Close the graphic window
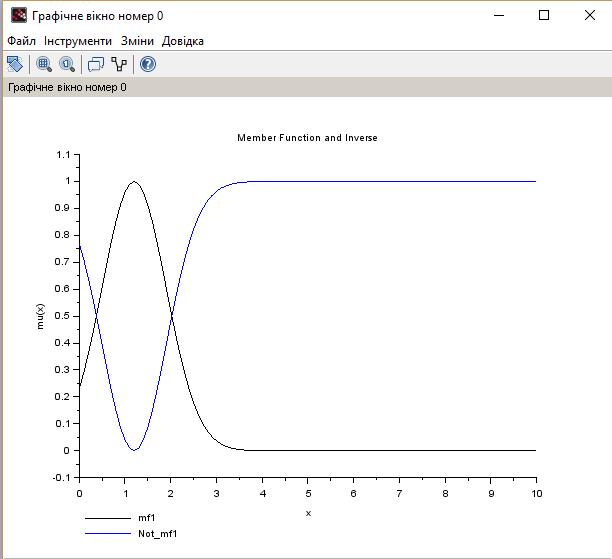The image size is (612, 559). click(x=590, y=16)
